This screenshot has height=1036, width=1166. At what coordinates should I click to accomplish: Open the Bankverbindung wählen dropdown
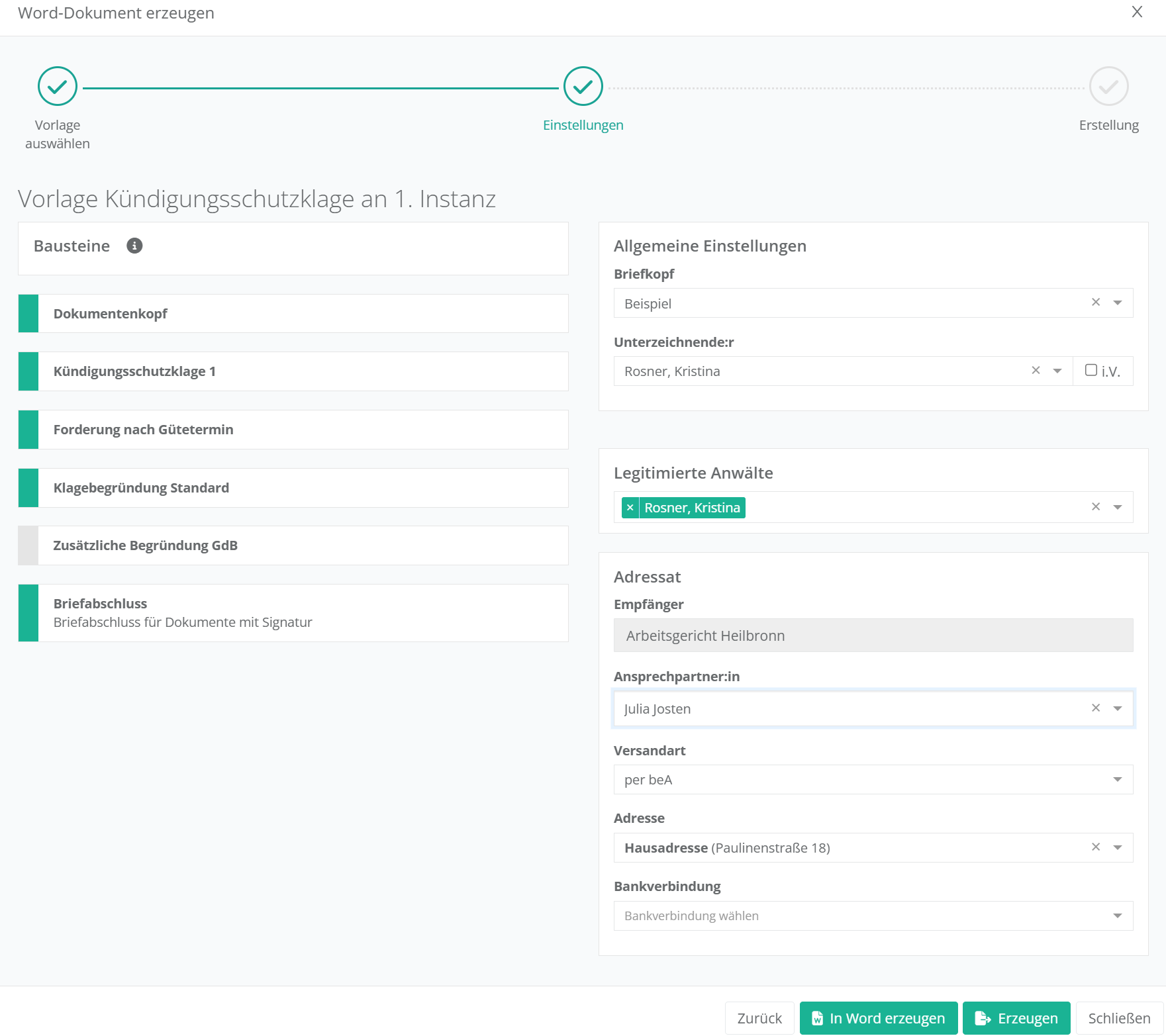[1118, 916]
